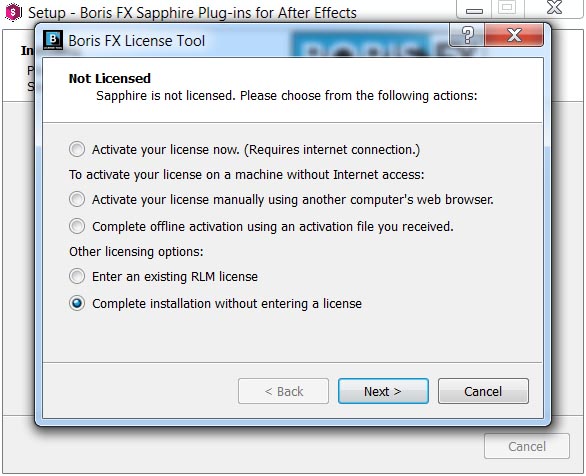
Task: Cancel the License Tool dialog
Action: pos(483,391)
